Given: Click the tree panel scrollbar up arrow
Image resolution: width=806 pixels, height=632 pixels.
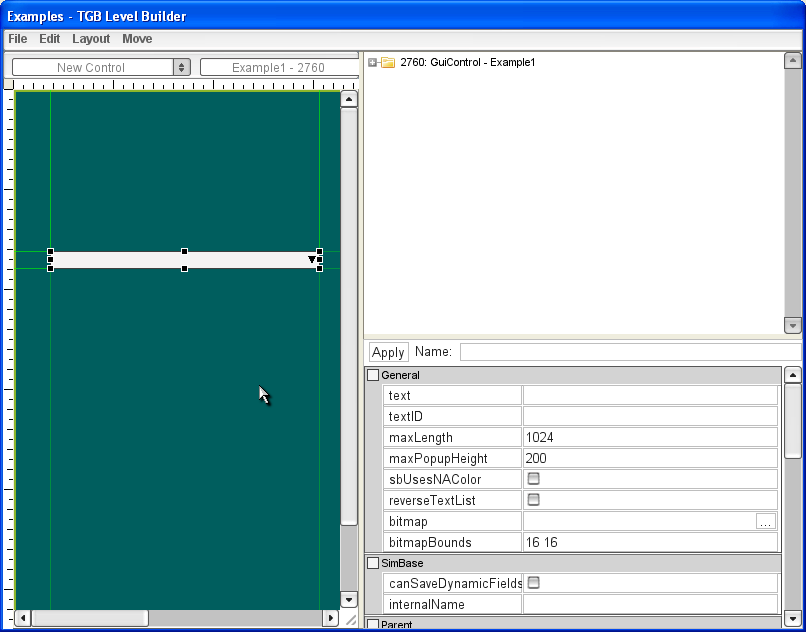Looking at the screenshot, I should (793, 61).
